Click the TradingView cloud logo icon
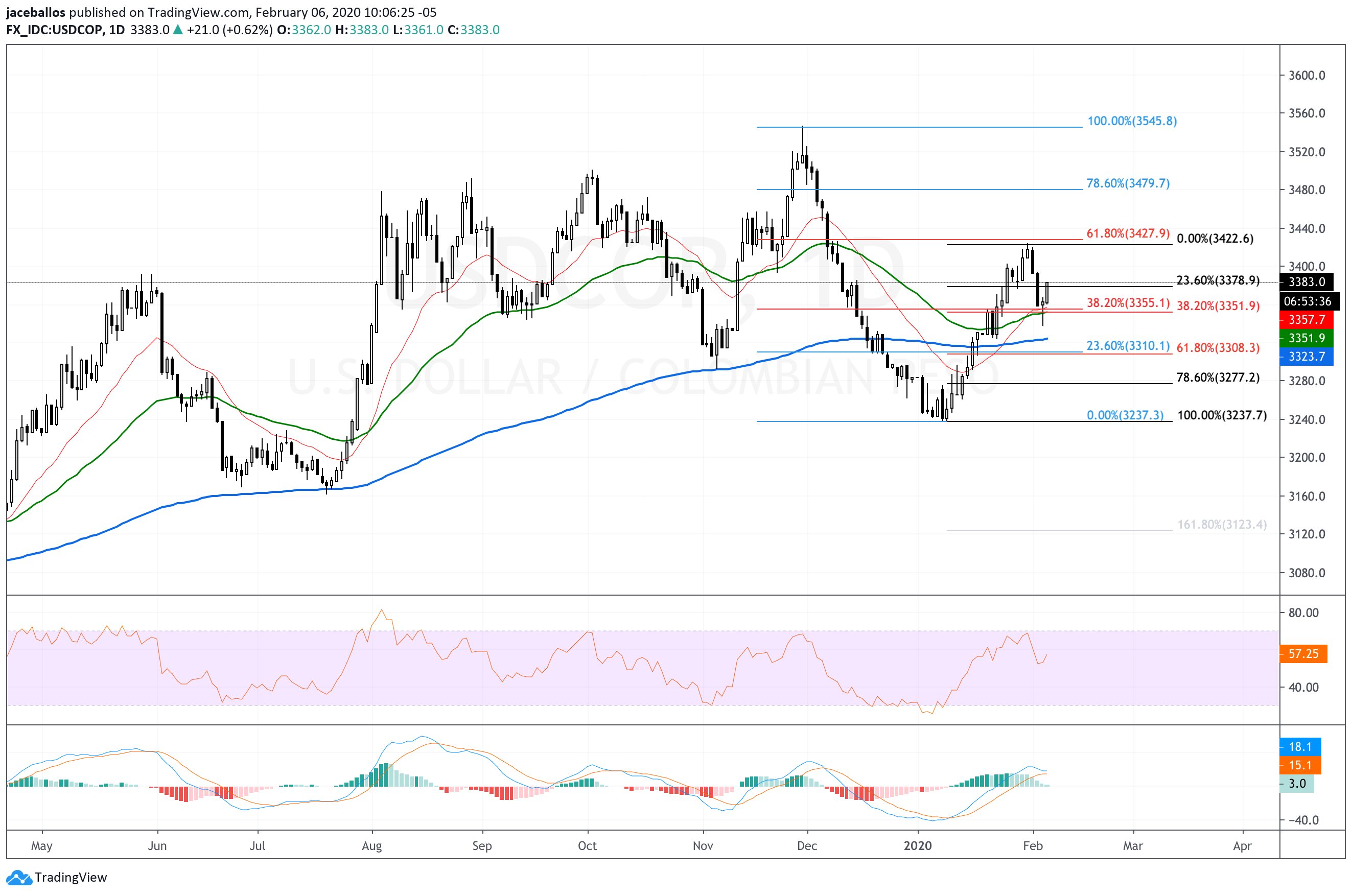 [x=19, y=878]
